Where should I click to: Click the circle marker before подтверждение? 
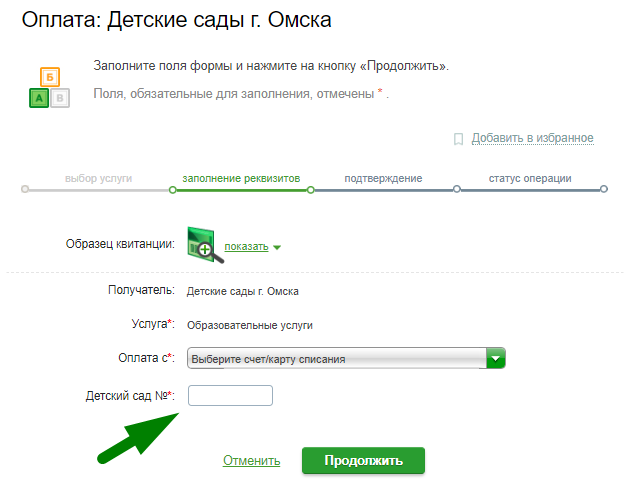[x=311, y=189]
